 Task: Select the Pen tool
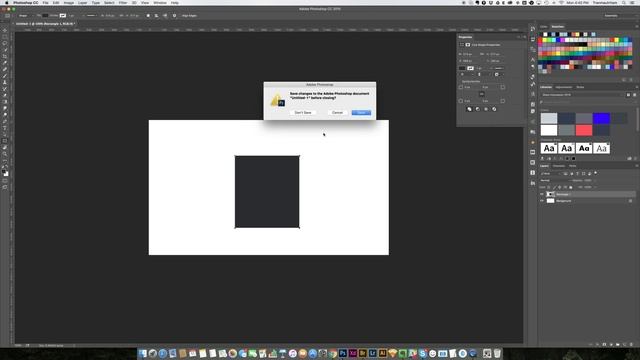[x=5, y=122]
